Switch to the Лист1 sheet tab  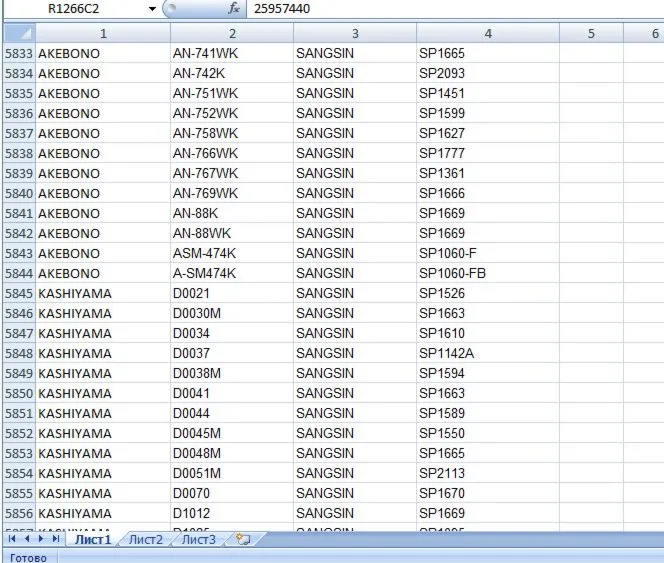click(x=93, y=539)
